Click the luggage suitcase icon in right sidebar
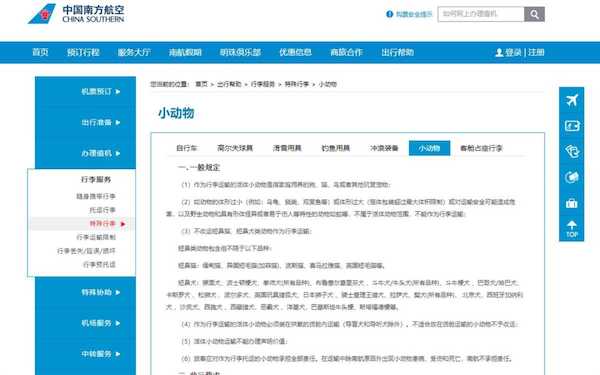 pyautogui.click(x=571, y=203)
